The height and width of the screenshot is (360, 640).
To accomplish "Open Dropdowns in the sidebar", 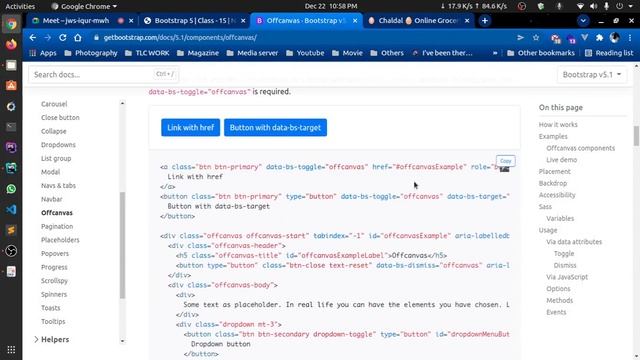I will [58, 145].
